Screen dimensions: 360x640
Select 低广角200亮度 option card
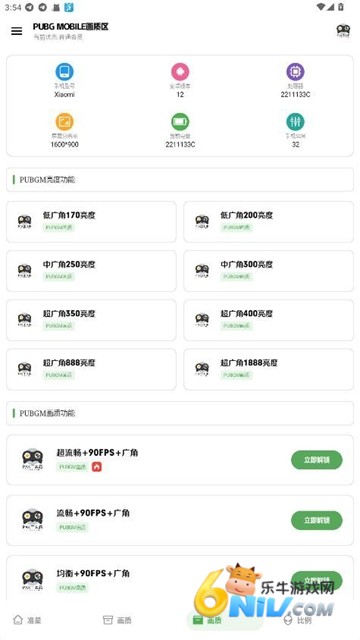(269, 222)
